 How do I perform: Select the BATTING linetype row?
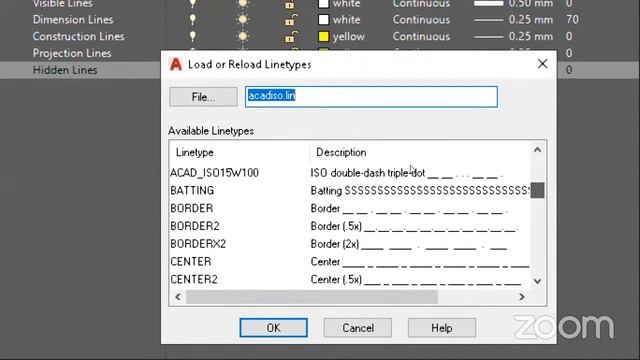coord(350,191)
